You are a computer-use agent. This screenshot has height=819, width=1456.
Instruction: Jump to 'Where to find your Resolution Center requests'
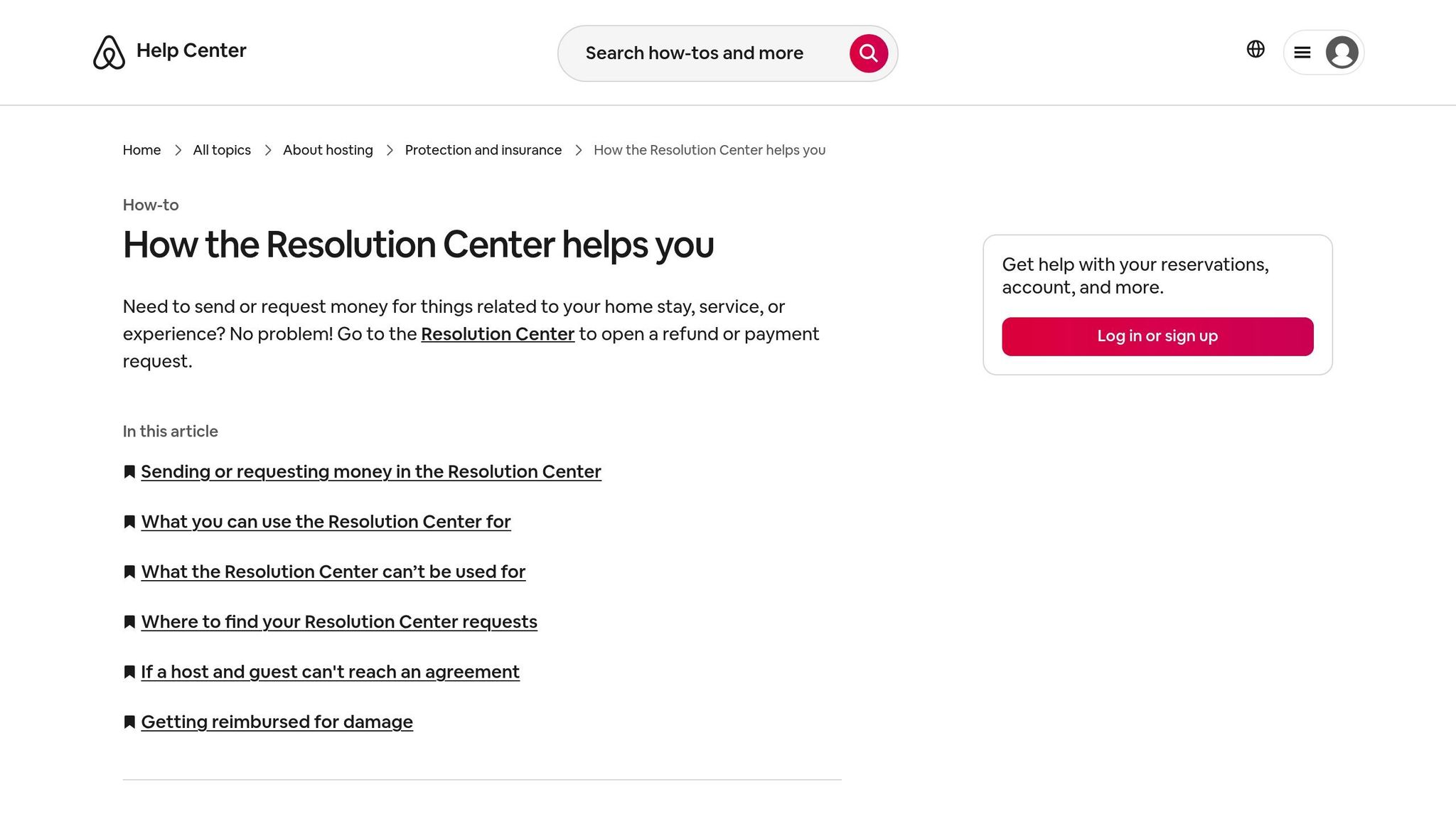(339, 621)
